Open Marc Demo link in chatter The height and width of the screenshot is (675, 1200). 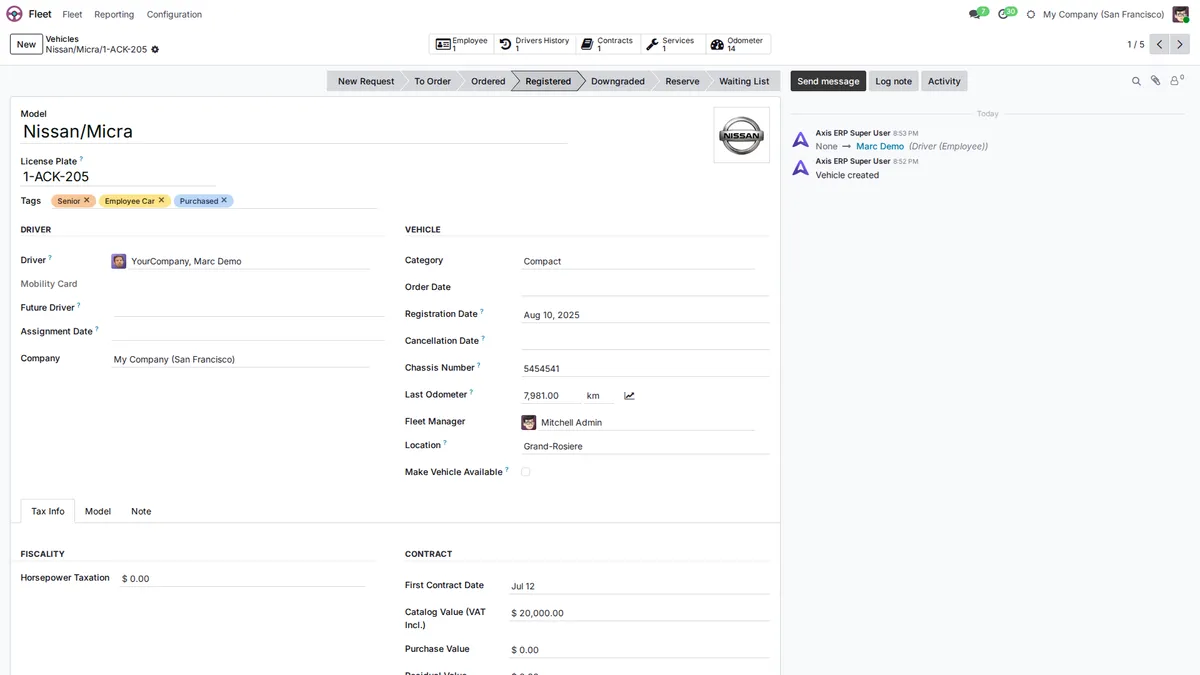click(880, 146)
